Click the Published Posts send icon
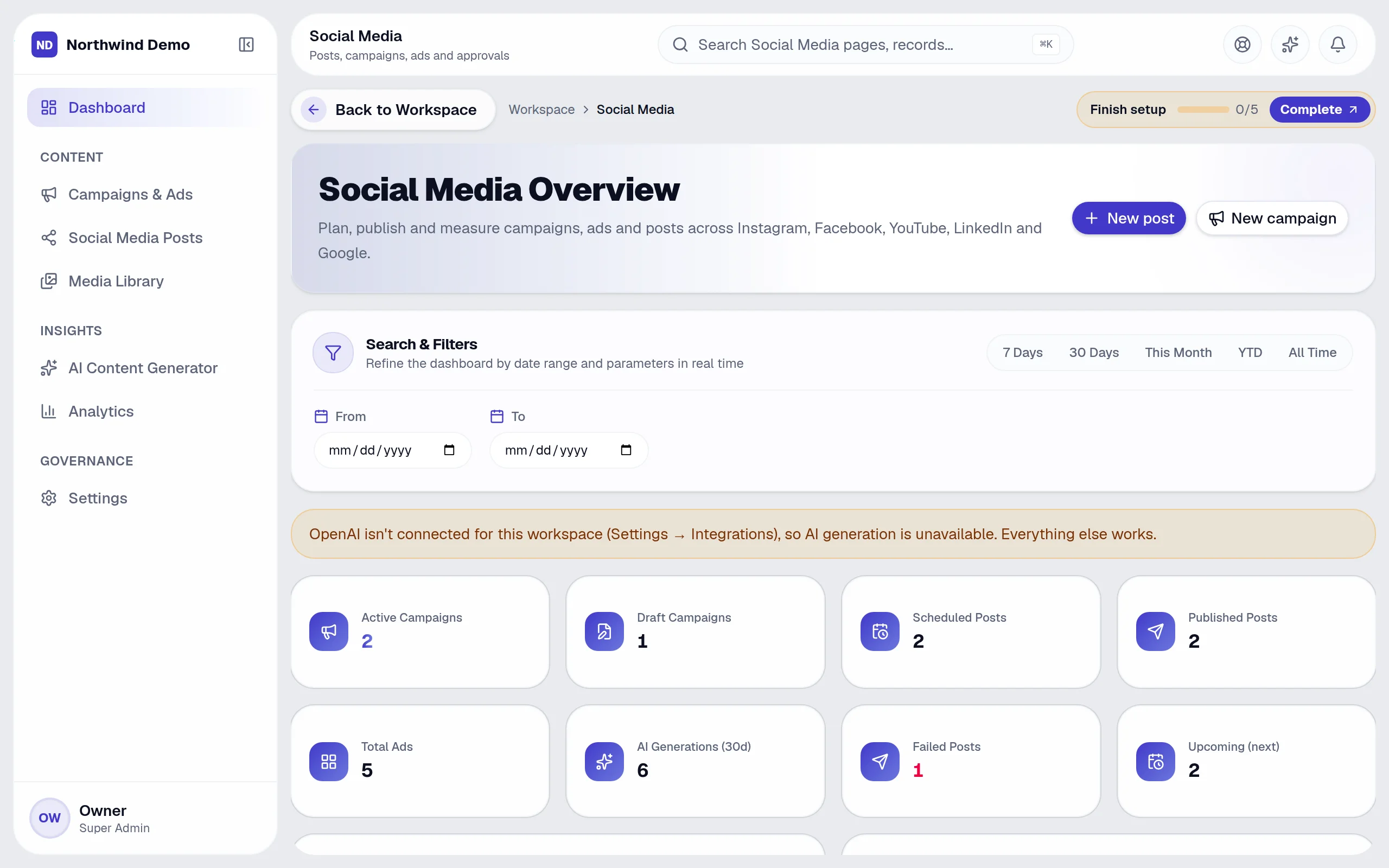1389x868 pixels. [x=1155, y=631]
